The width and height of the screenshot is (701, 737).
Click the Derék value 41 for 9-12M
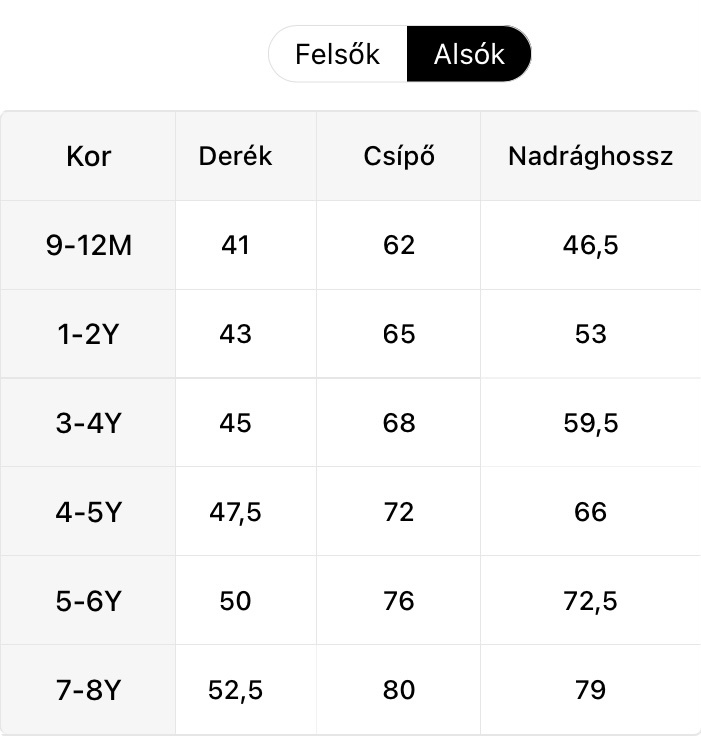(235, 245)
